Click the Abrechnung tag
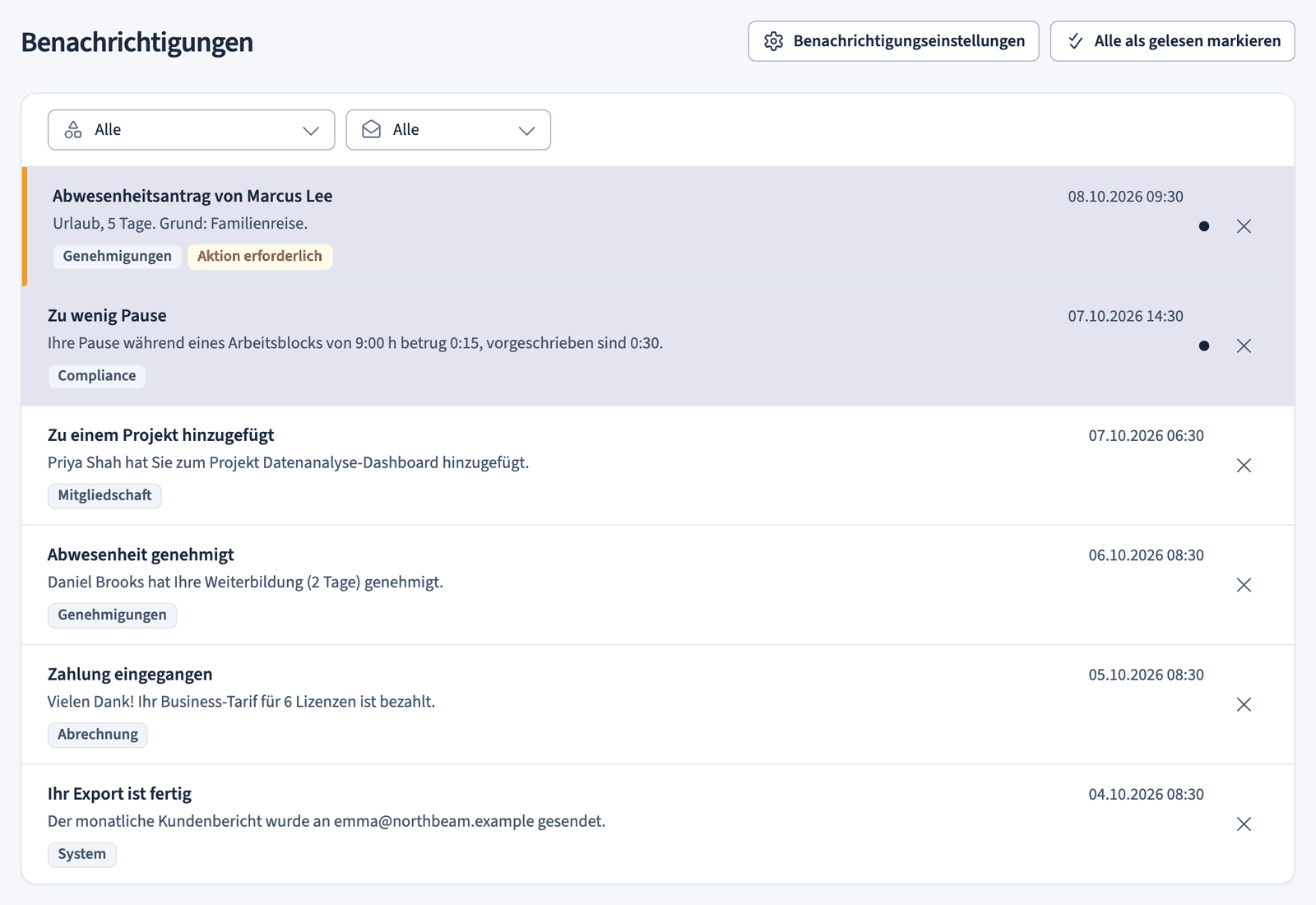Screen dimensions: 1316x905 pos(98,735)
